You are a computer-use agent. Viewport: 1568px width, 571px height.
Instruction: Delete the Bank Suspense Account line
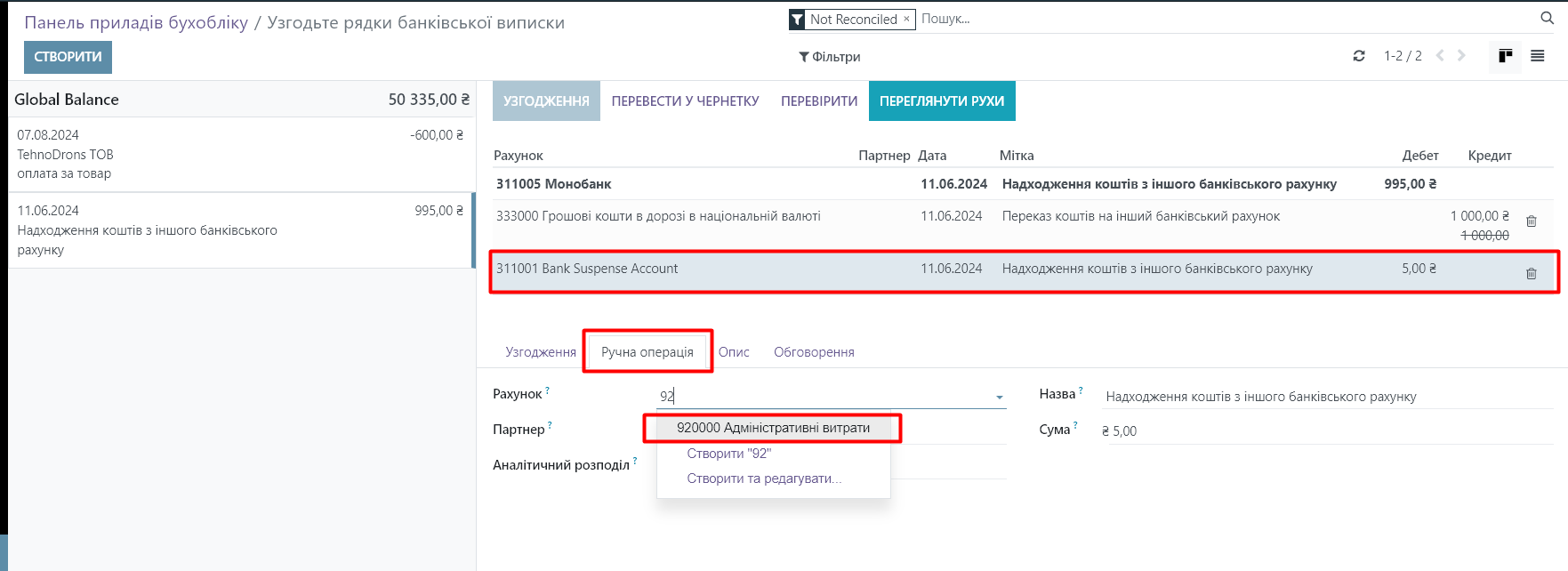click(1532, 273)
